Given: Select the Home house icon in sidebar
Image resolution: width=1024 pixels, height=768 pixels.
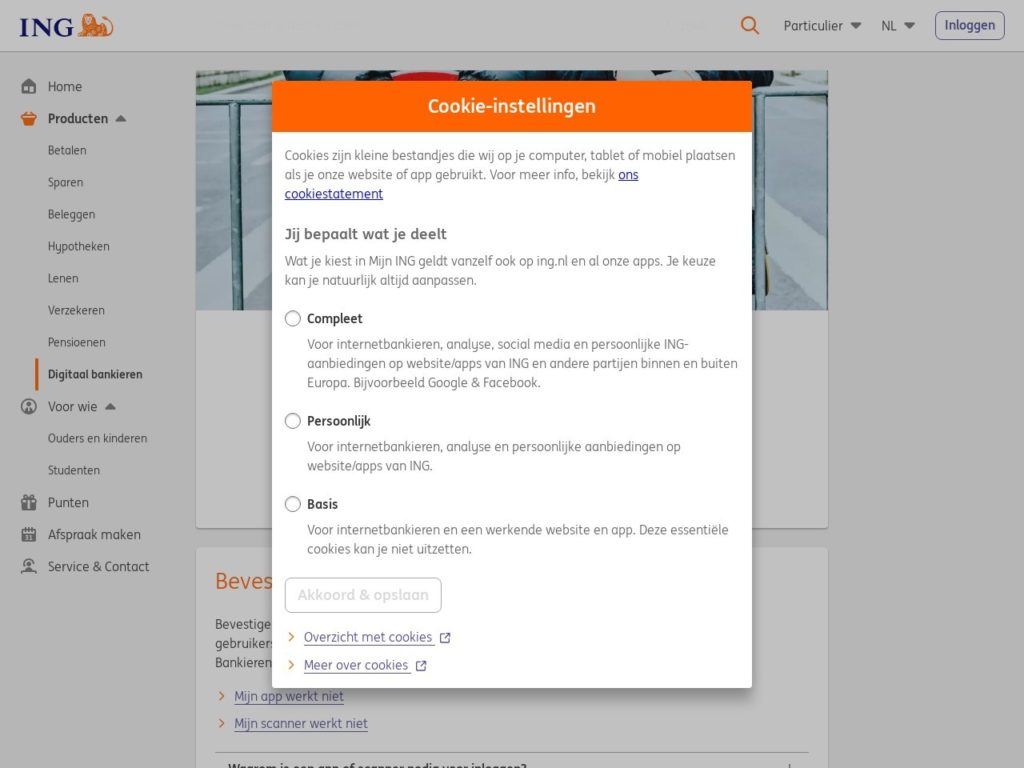Looking at the screenshot, I should click(x=28, y=86).
